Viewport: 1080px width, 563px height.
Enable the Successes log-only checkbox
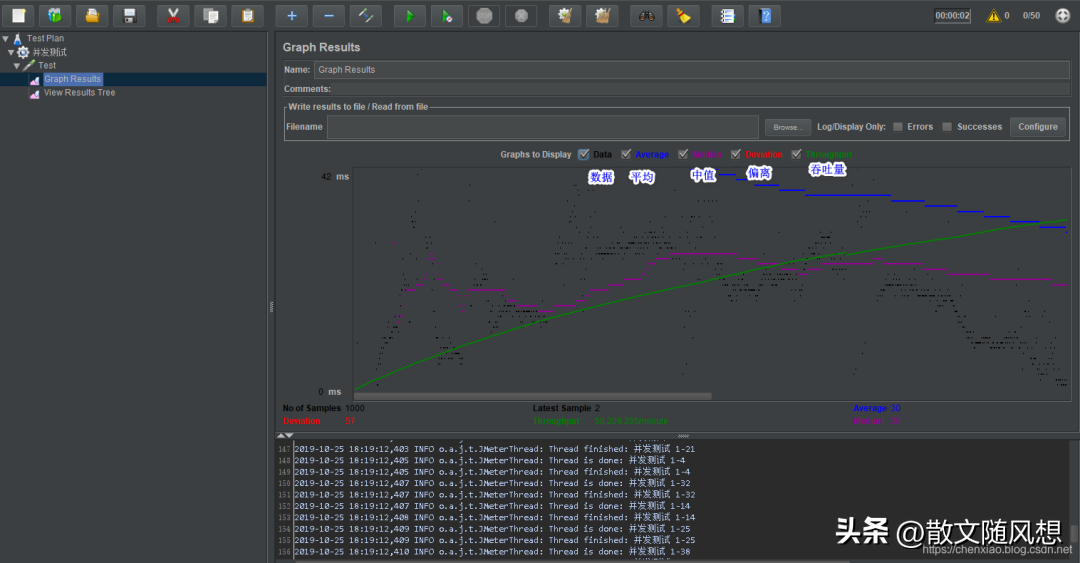click(947, 127)
